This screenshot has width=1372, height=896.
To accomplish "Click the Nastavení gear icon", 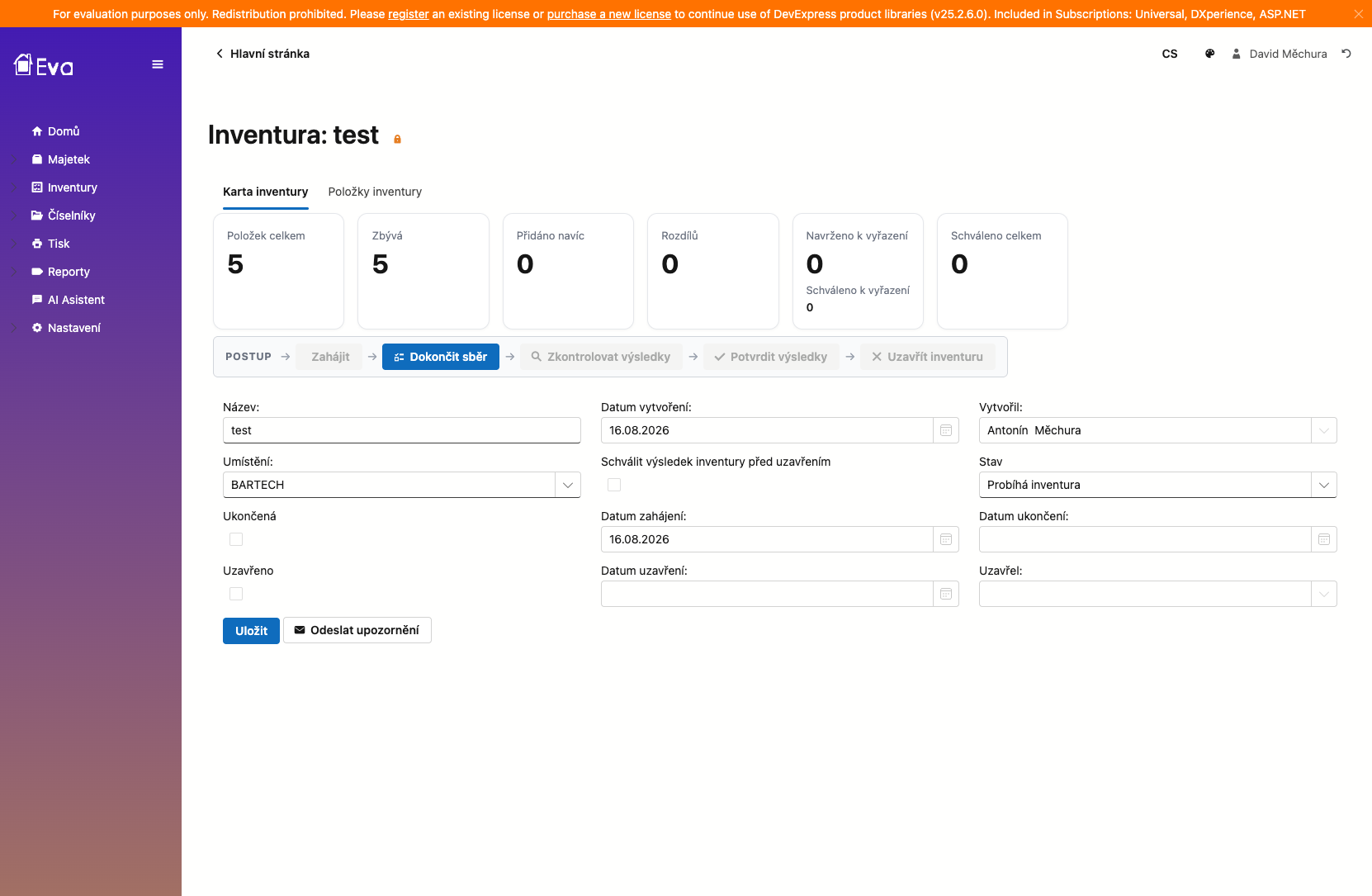I will click(37, 328).
